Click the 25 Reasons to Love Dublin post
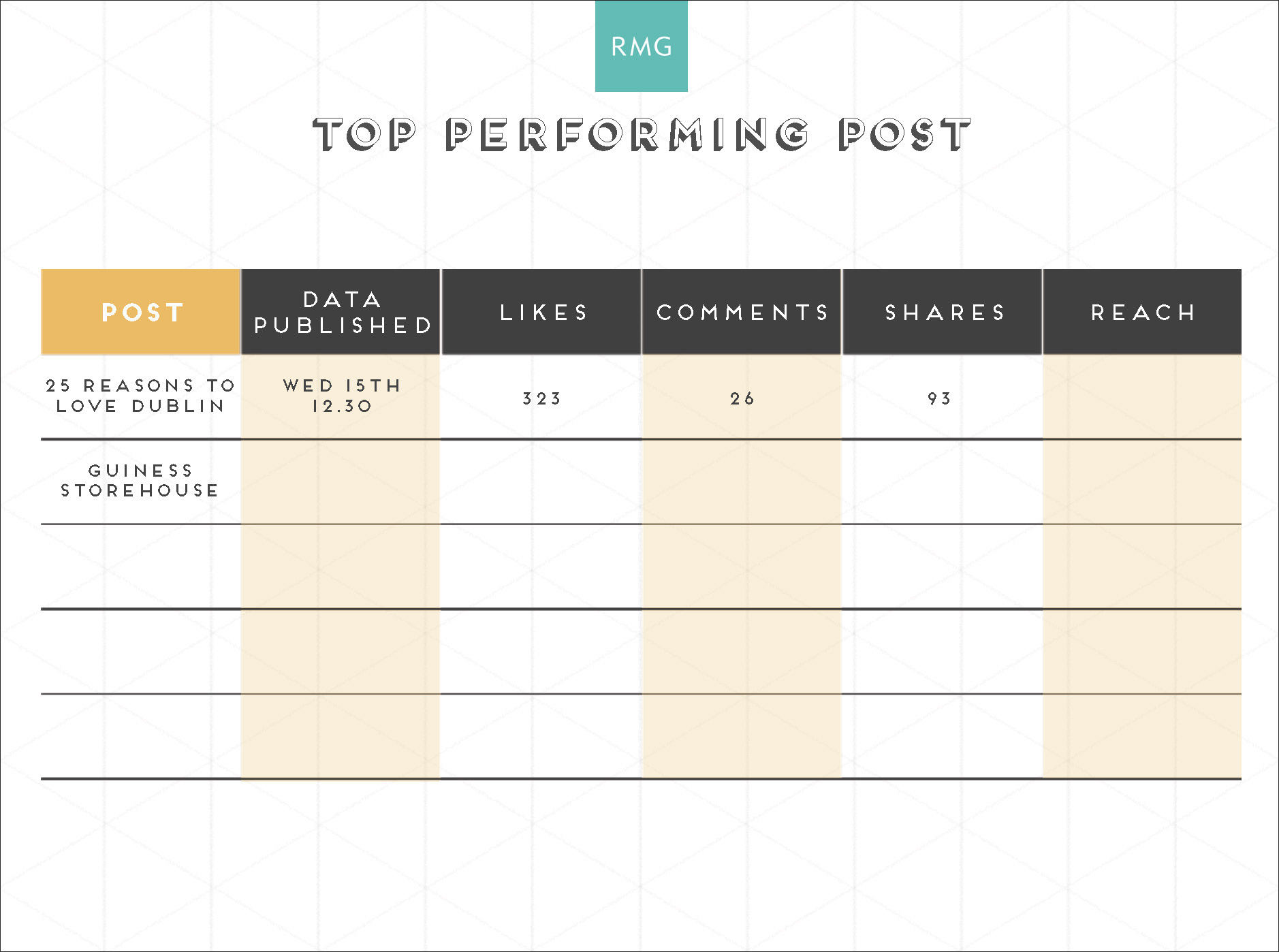This screenshot has height=952, width=1279. click(140, 396)
